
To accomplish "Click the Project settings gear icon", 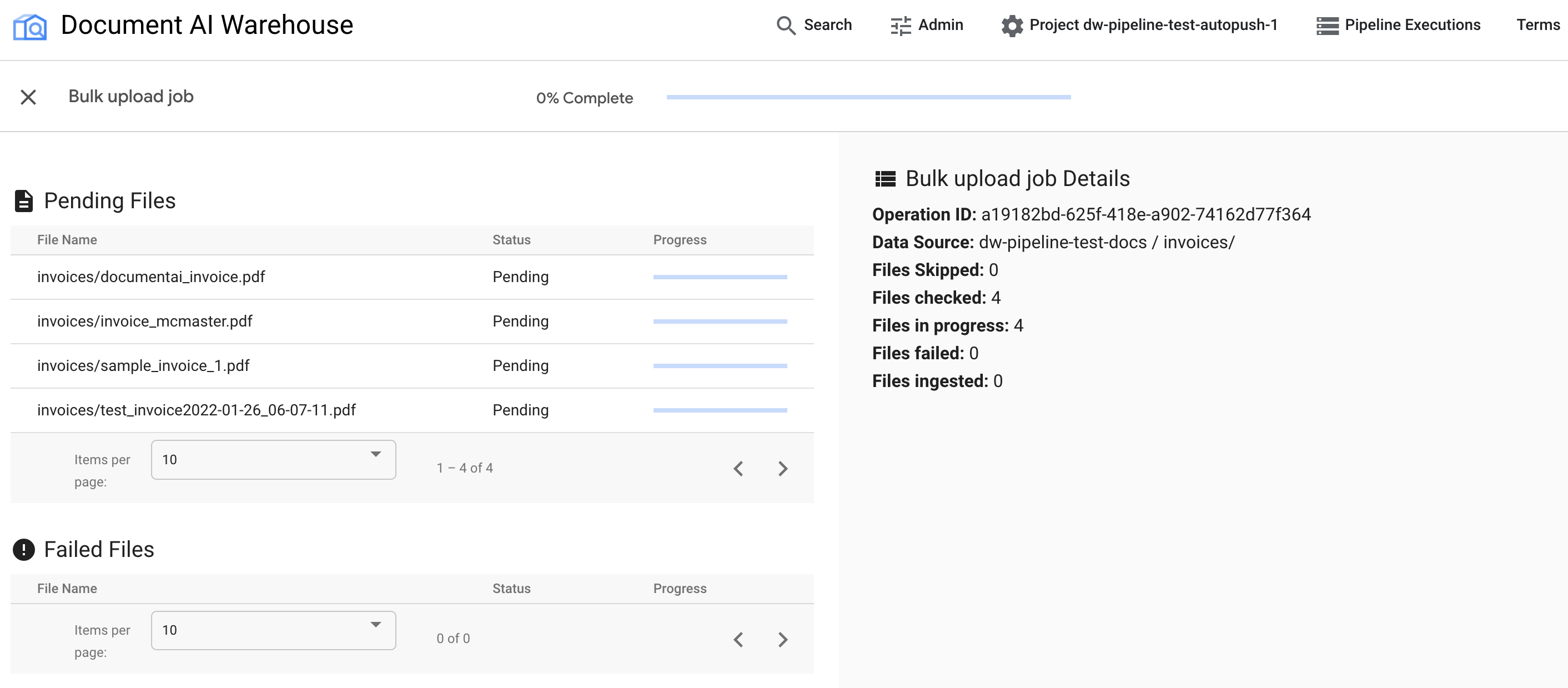I will click(1012, 26).
